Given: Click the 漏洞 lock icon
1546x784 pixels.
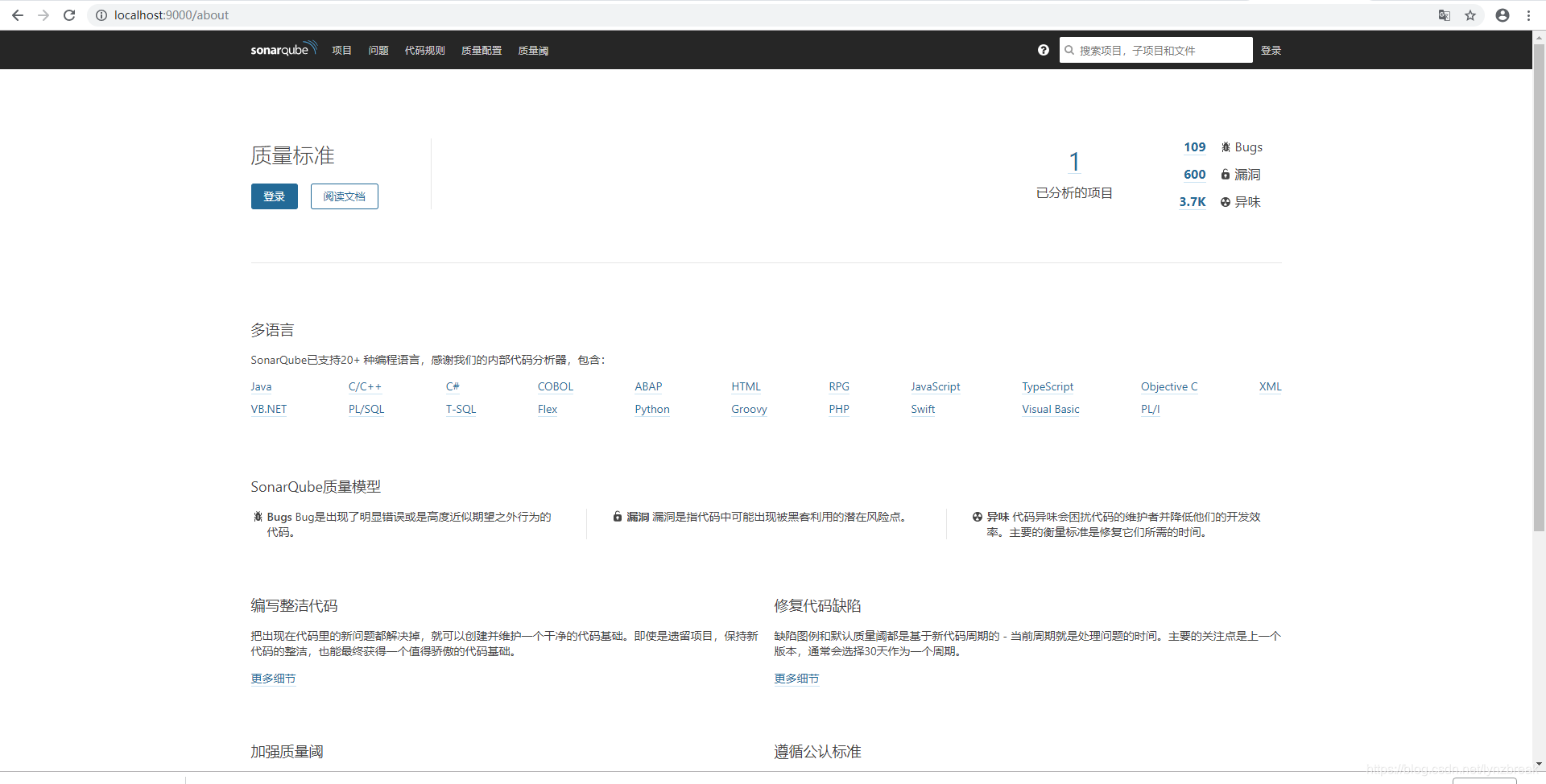Looking at the screenshot, I should point(1225,174).
